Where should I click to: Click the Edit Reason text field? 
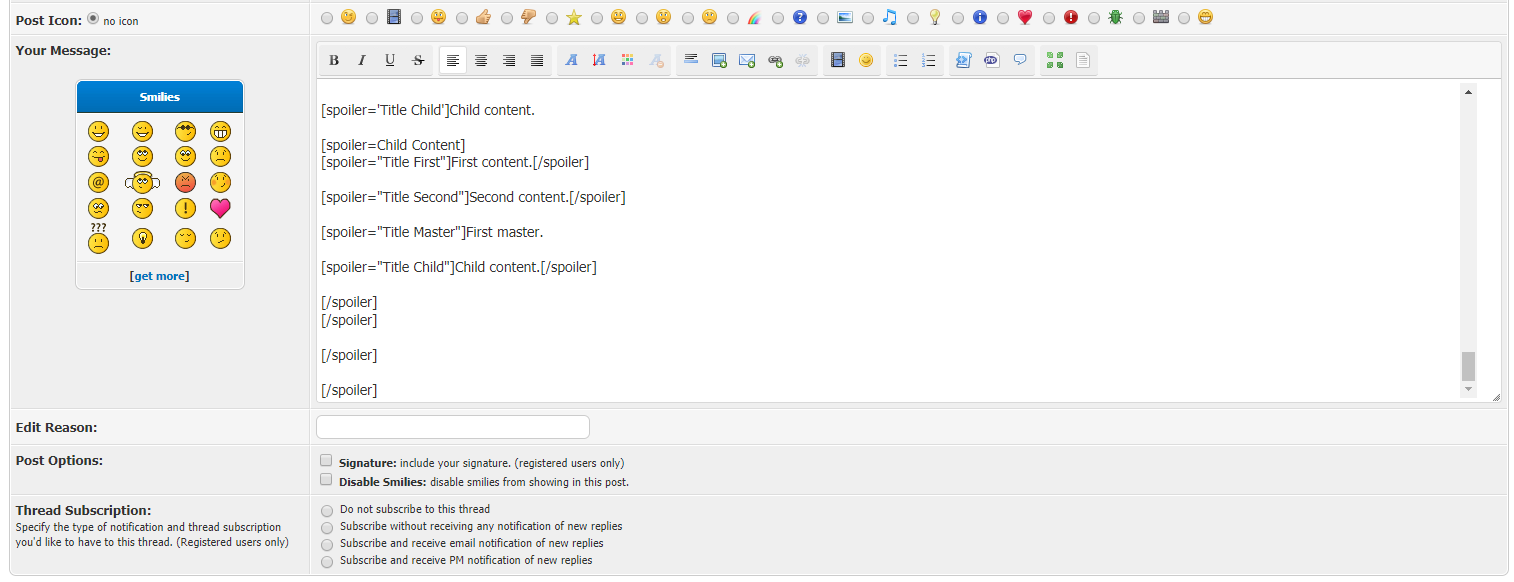coord(453,427)
